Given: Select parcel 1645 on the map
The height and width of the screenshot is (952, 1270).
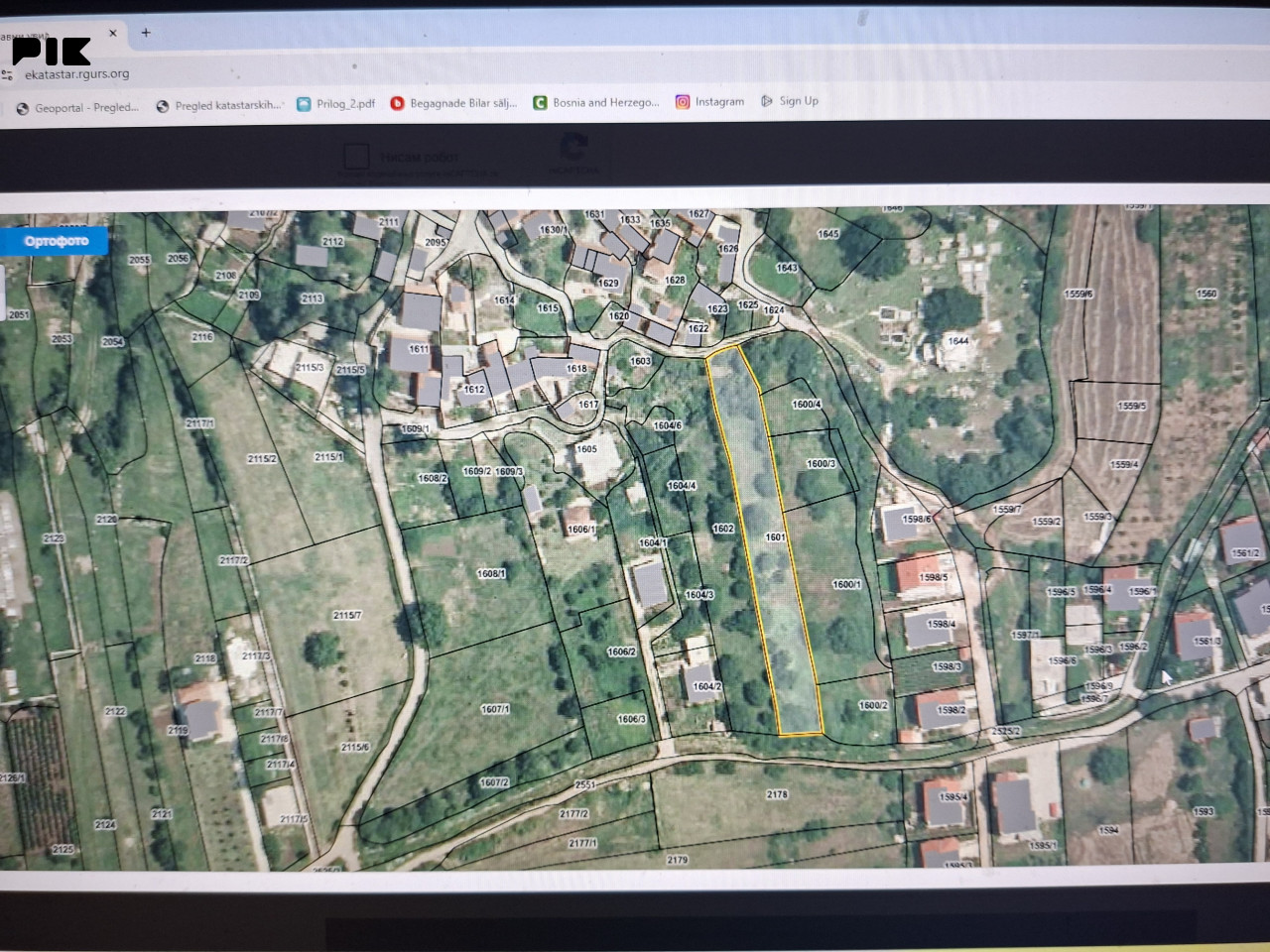Looking at the screenshot, I should [x=828, y=234].
